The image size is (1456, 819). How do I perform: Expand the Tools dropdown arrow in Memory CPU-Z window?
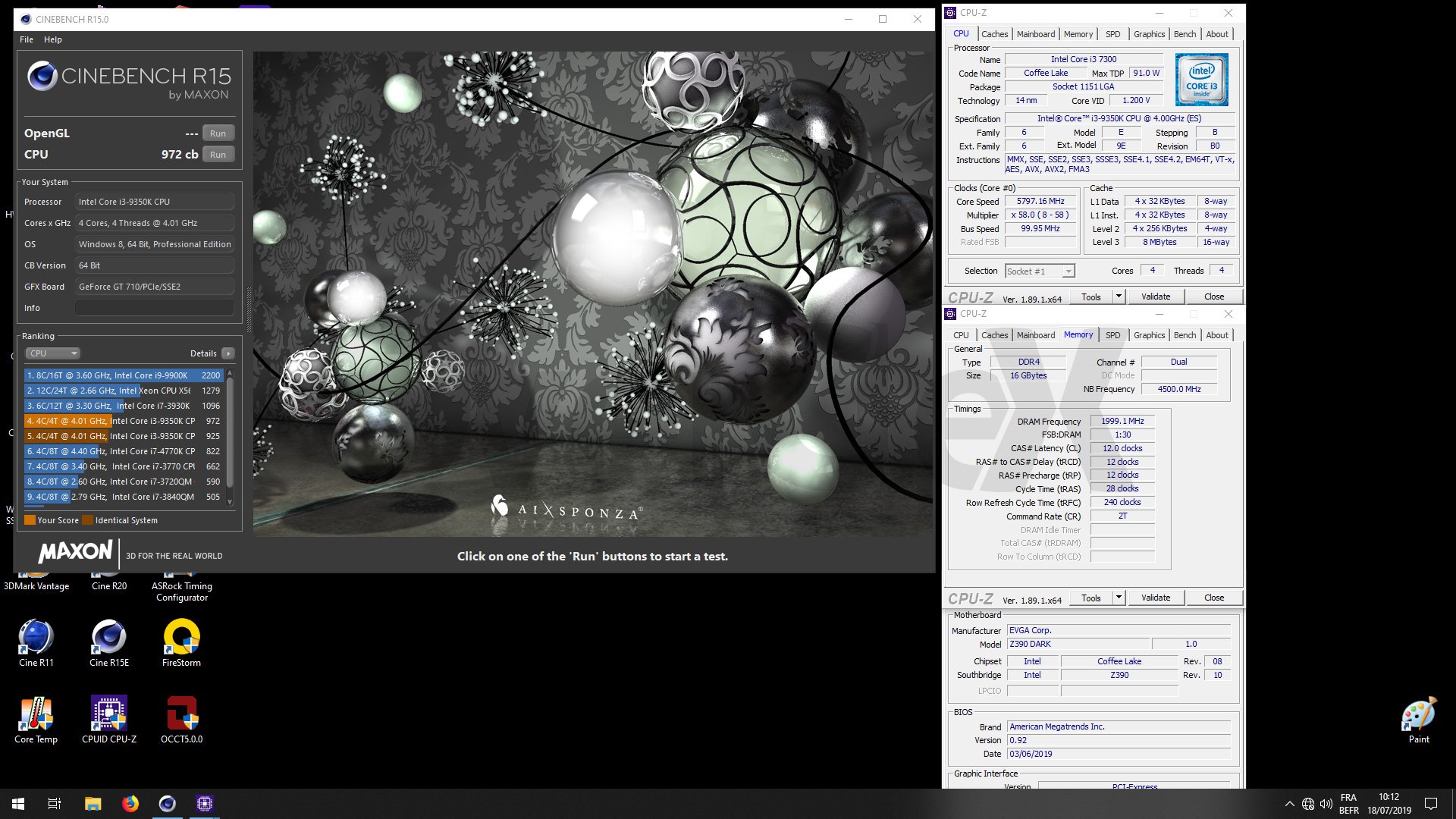1119,598
